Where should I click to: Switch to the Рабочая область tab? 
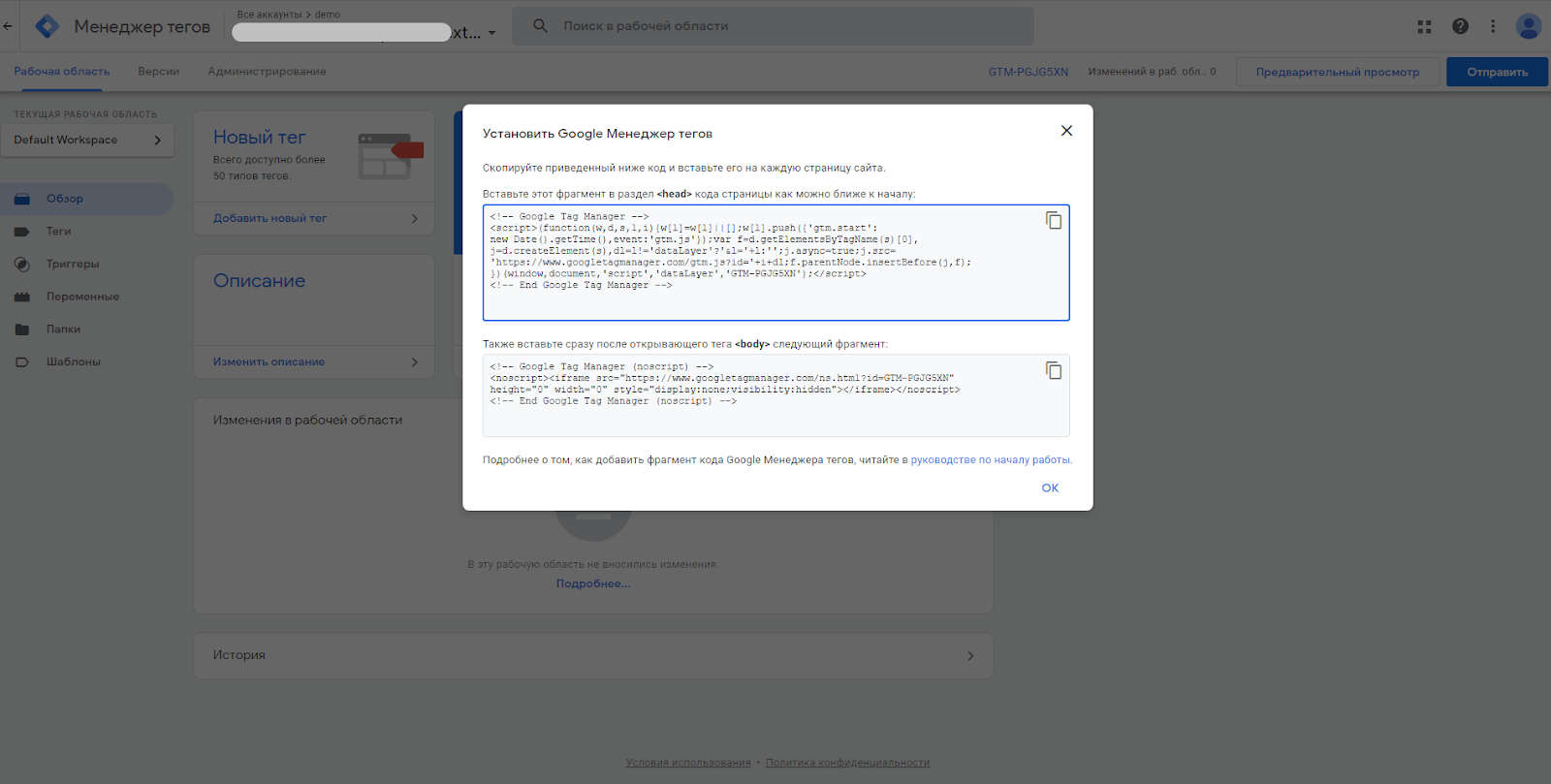pos(62,72)
